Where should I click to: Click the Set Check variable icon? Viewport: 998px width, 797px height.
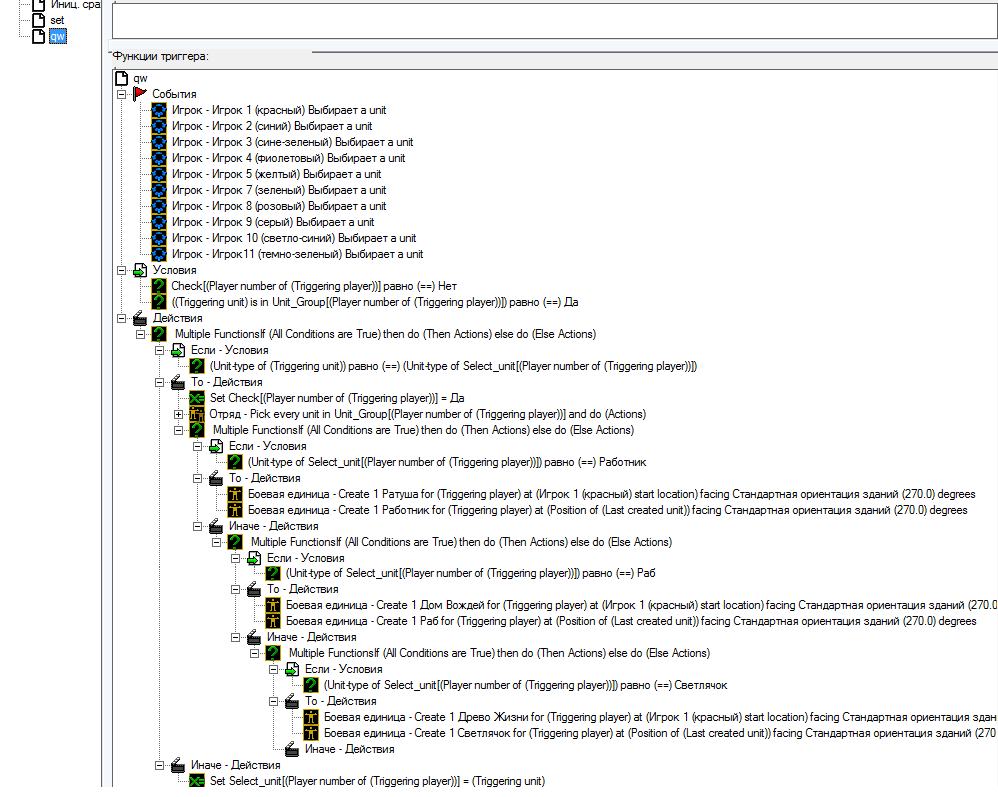coord(197,398)
